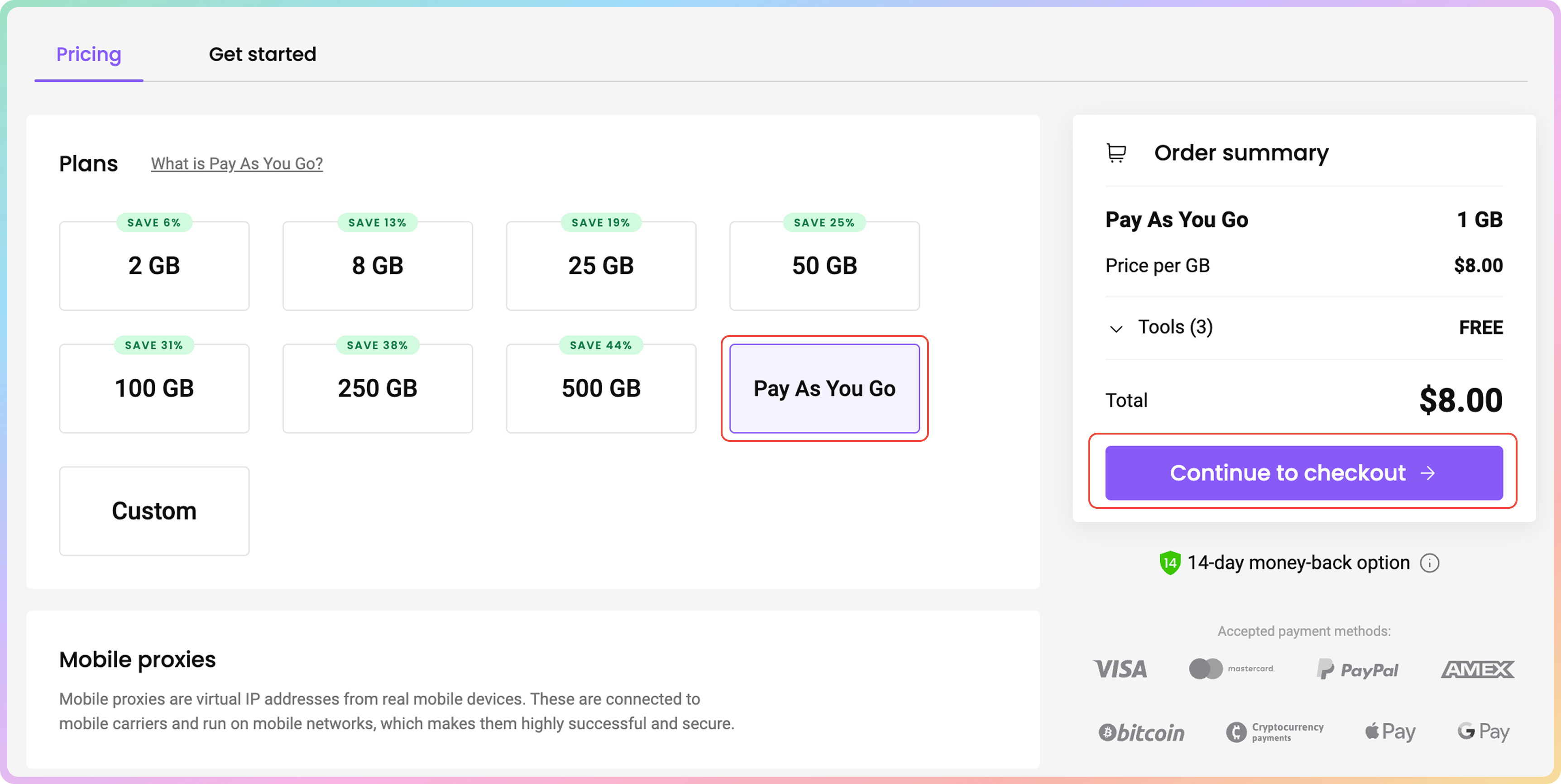Click the Amex payment logo
The width and height of the screenshot is (1561, 784).
1477,669
